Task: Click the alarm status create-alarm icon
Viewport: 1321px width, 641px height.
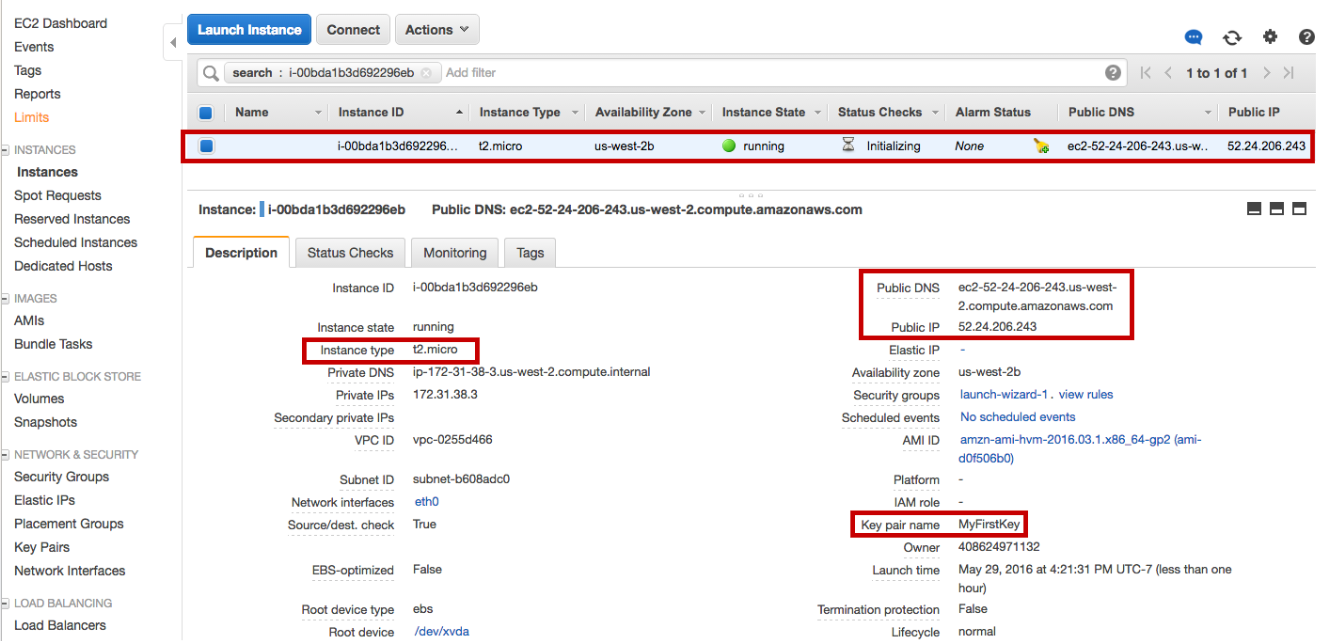Action: point(1041,146)
